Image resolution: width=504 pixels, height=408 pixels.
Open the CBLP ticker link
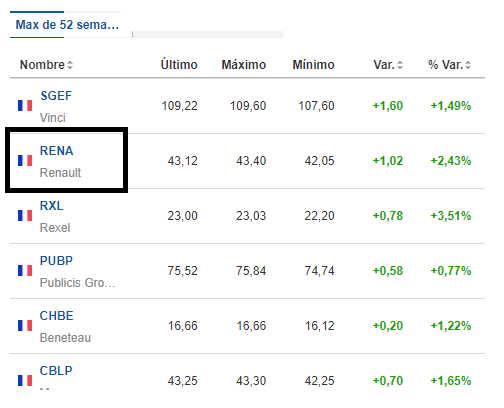(x=56, y=371)
